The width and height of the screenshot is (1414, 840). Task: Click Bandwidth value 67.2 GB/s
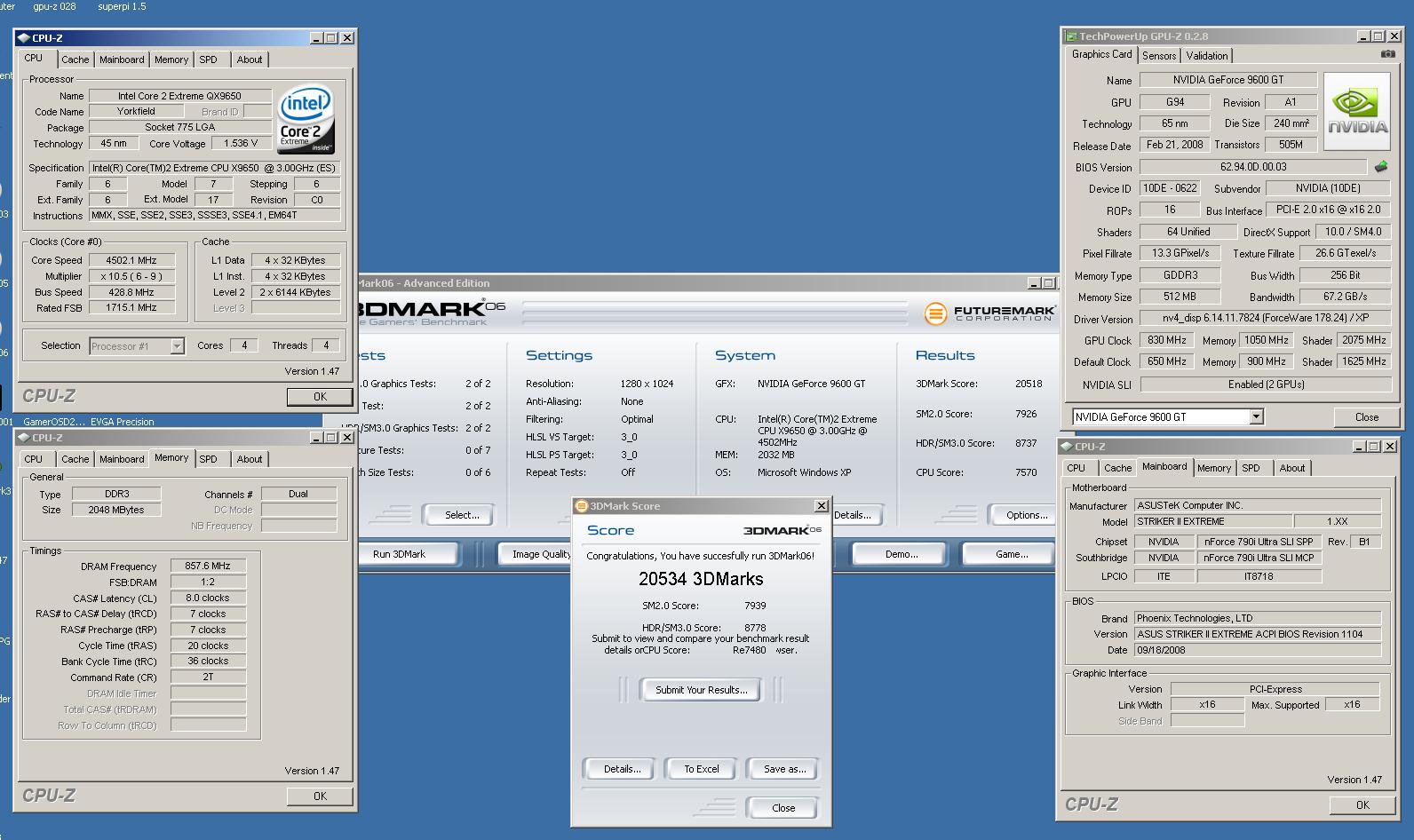pos(1346,297)
